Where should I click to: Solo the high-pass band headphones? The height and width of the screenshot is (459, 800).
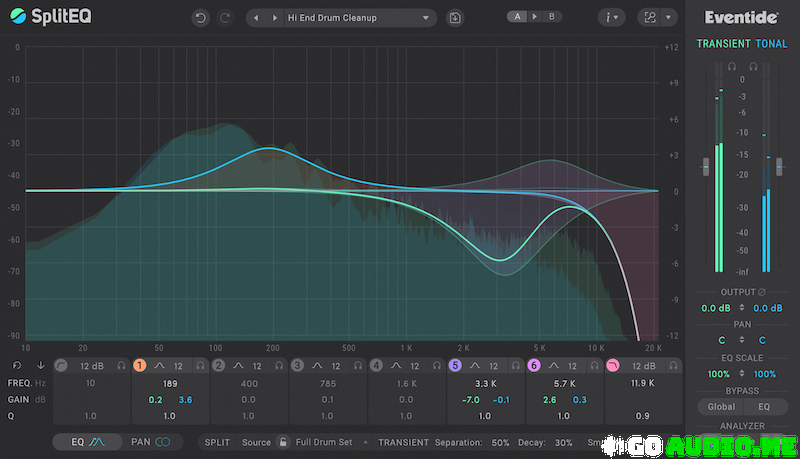point(121,366)
